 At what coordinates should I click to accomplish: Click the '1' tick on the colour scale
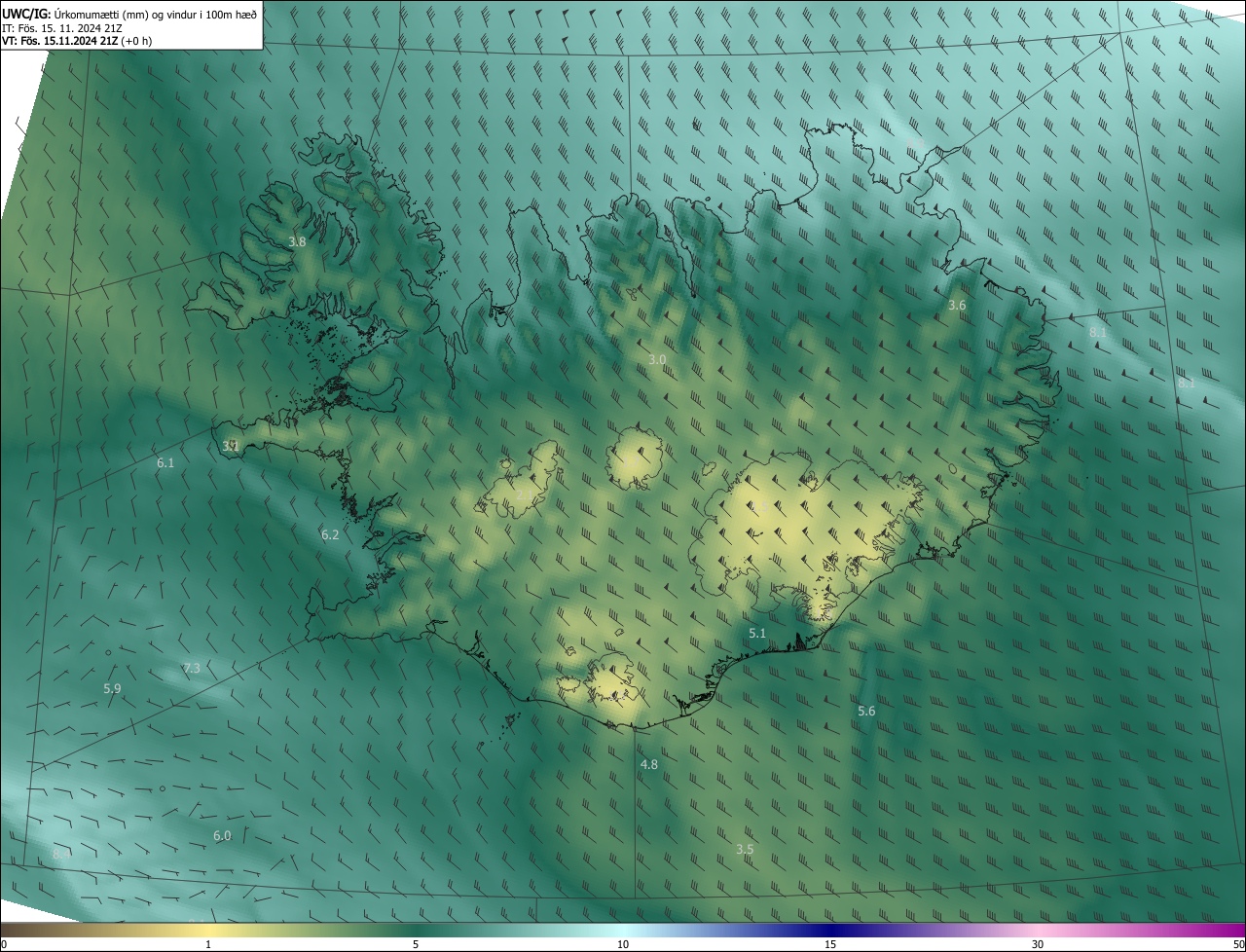(x=208, y=945)
